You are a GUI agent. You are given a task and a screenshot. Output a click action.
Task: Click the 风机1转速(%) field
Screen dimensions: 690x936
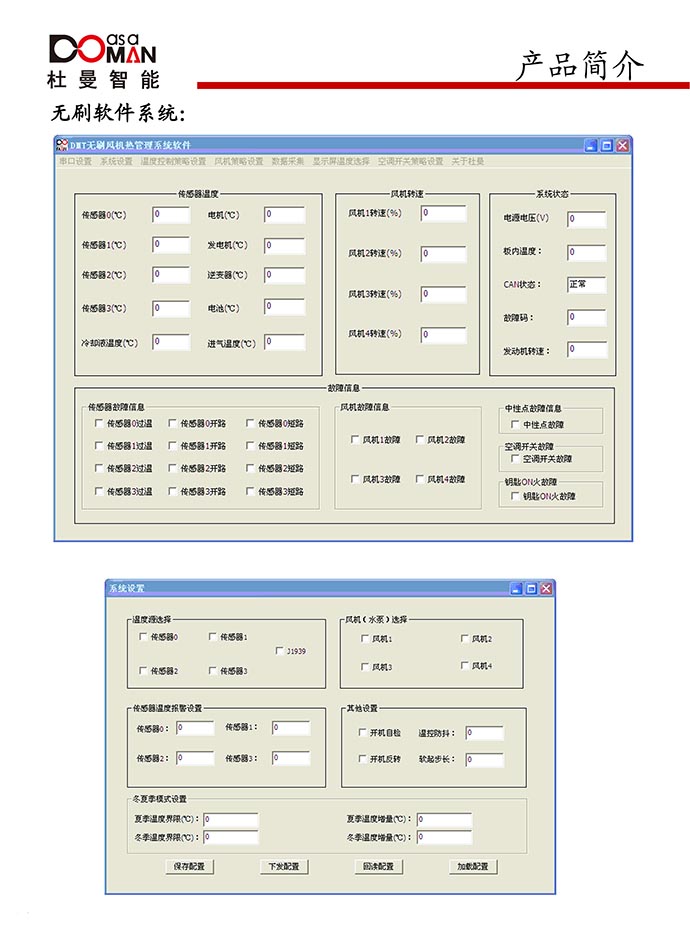point(443,213)
